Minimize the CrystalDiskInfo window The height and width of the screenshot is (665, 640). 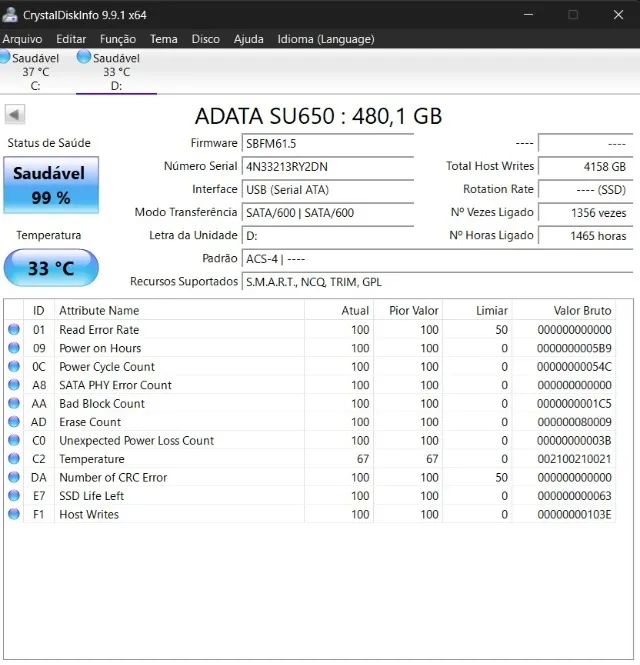point(528,15)
